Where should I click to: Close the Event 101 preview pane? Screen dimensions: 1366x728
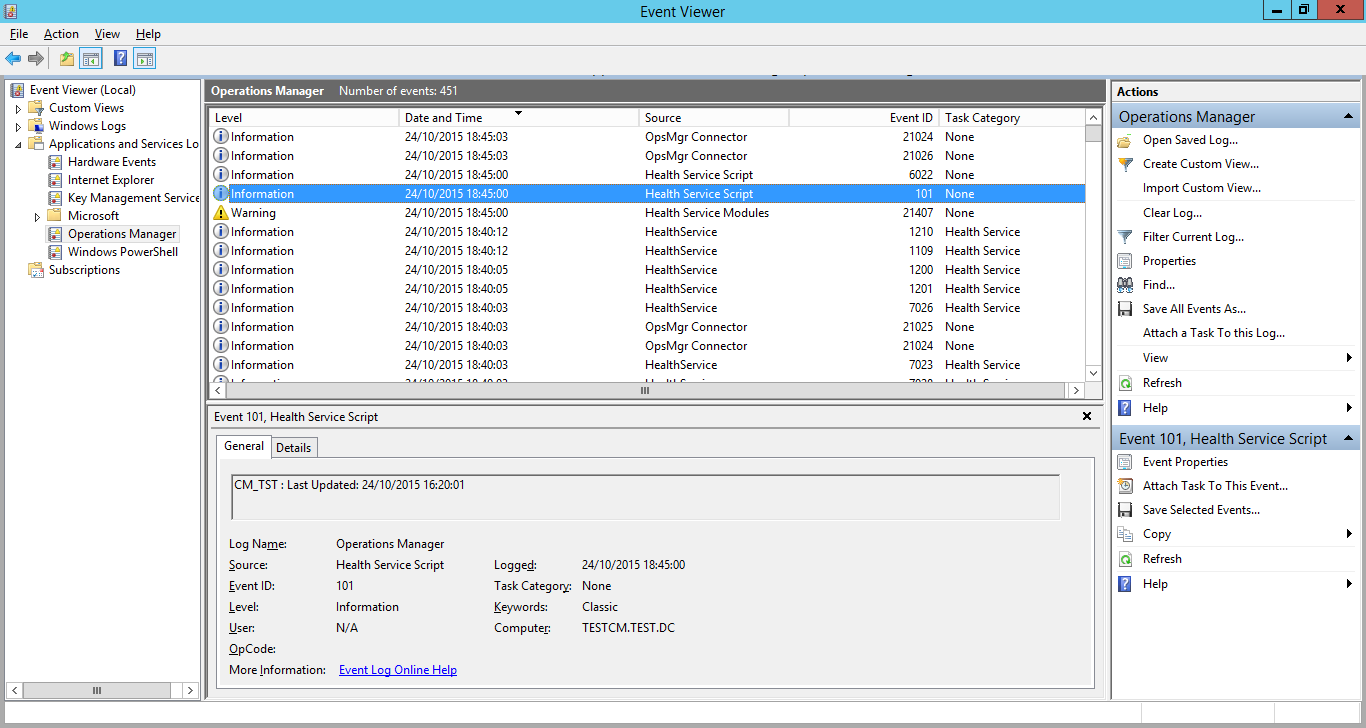click(x=1087, y=416)
